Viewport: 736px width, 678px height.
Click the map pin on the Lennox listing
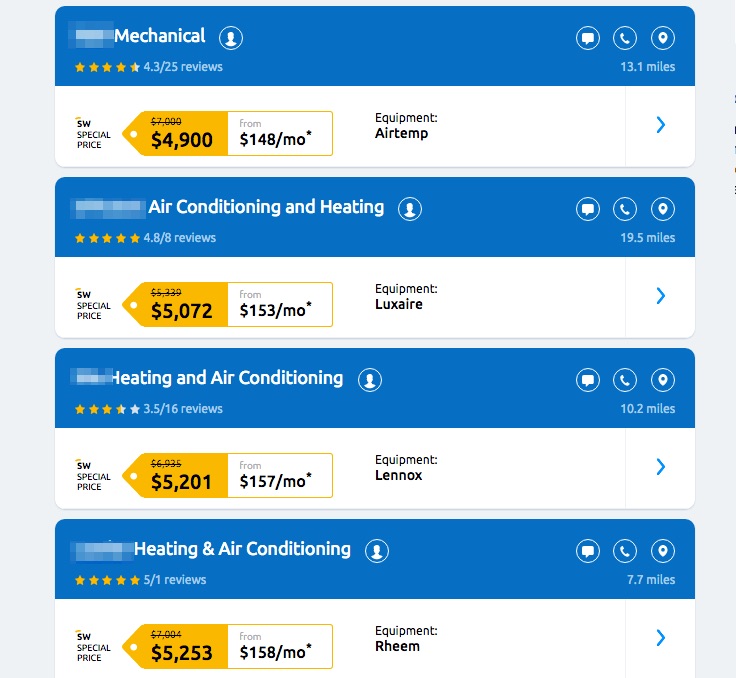tap(662, 381)
